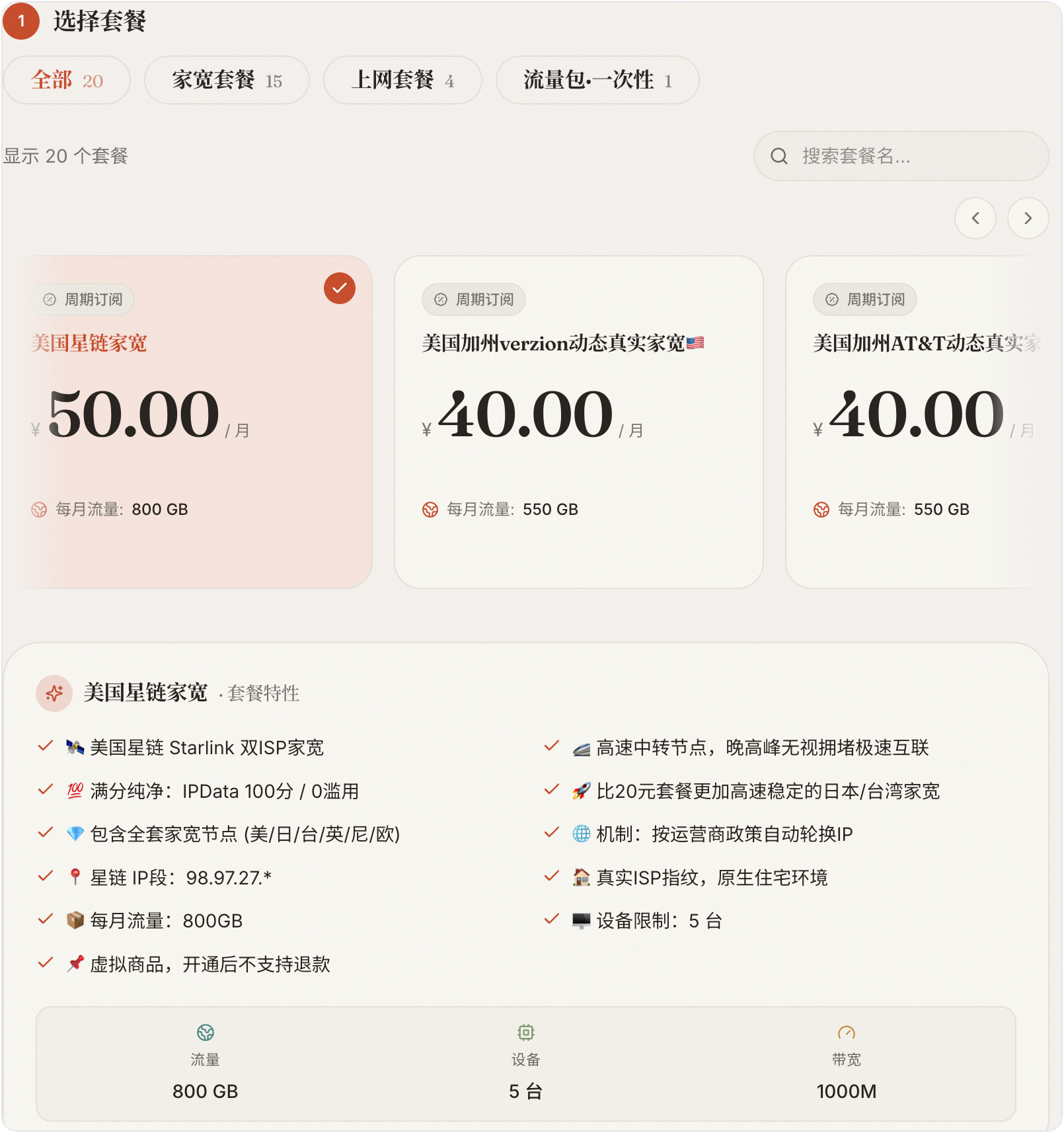Focus the 搜索套餐名 search field
Screen dimensions: 1064x1133
901,156
